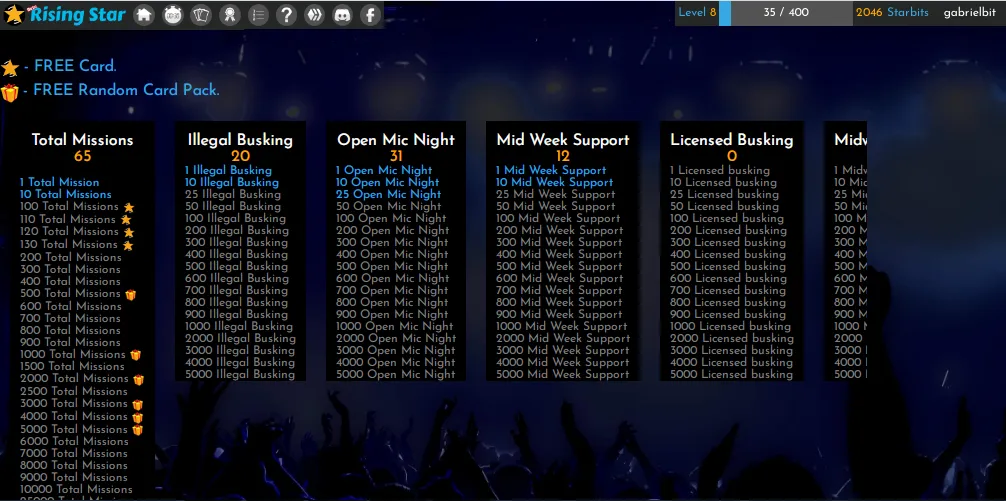Click the Open Mic Night column heading
1006x501 pixels.
pyautogui.click(x=396, y=140)
